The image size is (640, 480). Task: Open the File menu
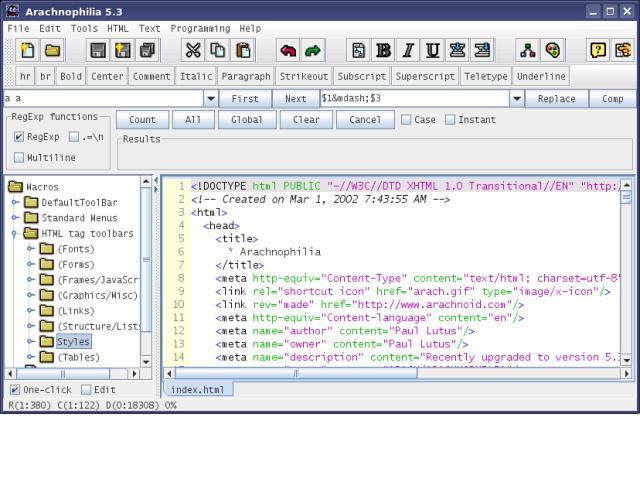tap(18, 29)
